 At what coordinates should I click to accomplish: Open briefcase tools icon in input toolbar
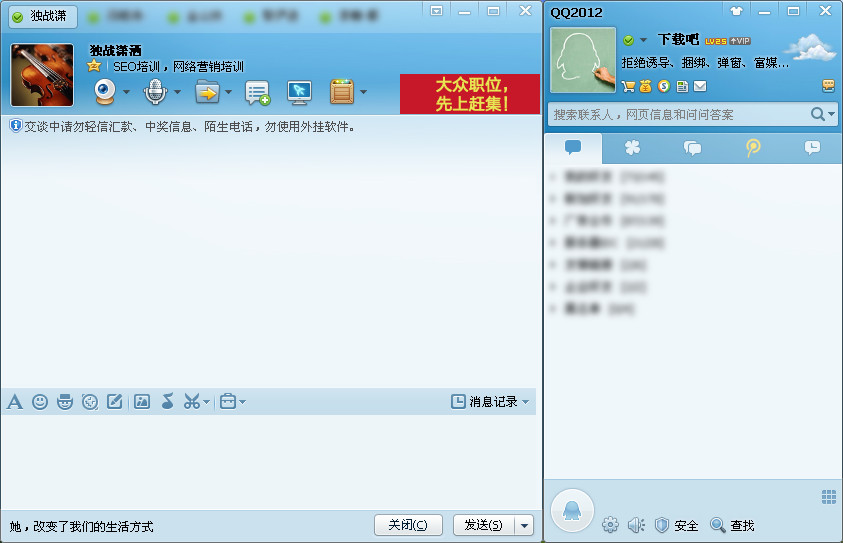(228, 402)
